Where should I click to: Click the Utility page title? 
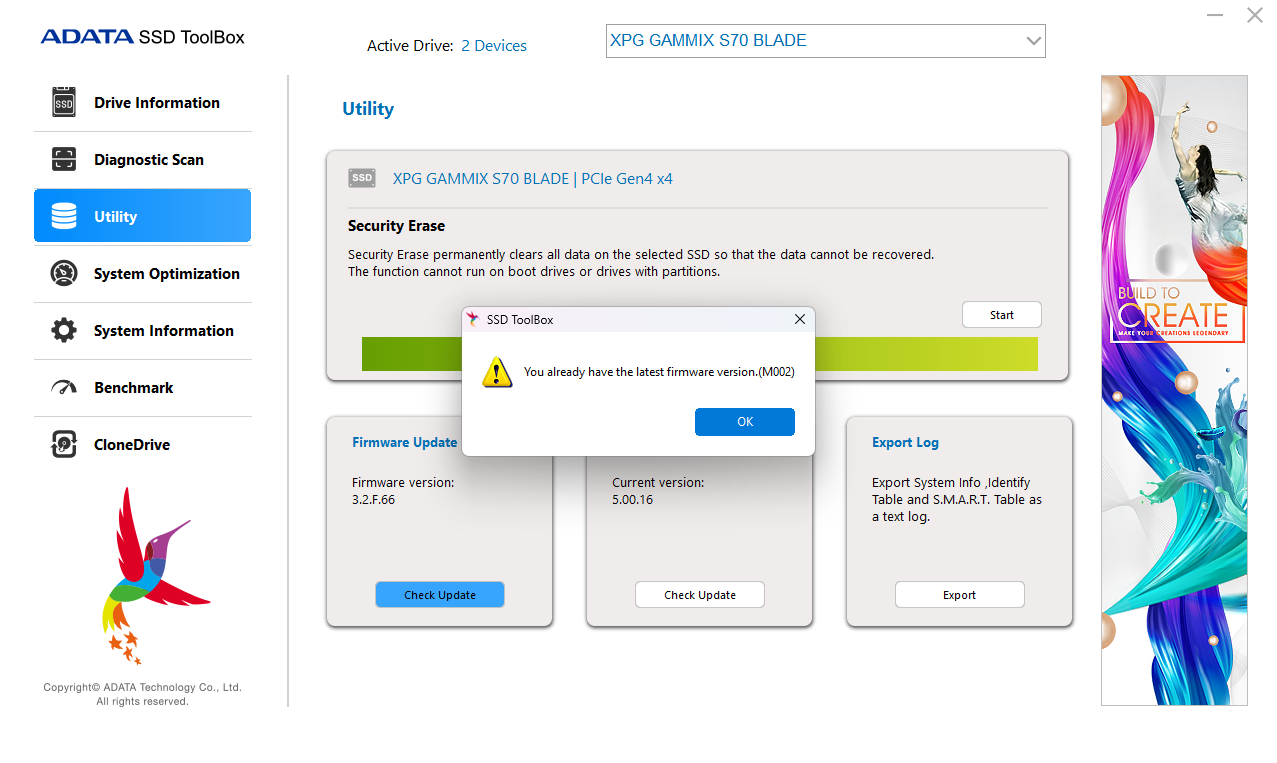click(x=368, y=109)
